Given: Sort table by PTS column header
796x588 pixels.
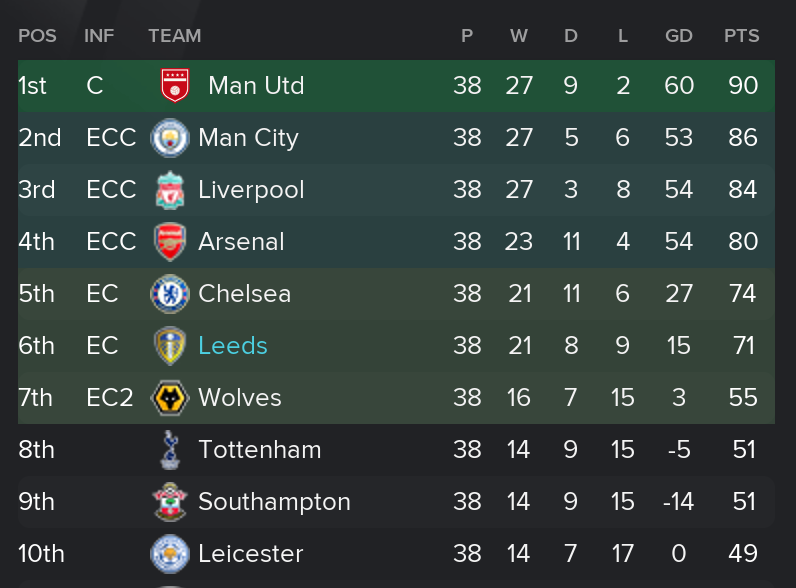Looking at the screenshot, I should (x=742, y=36).
